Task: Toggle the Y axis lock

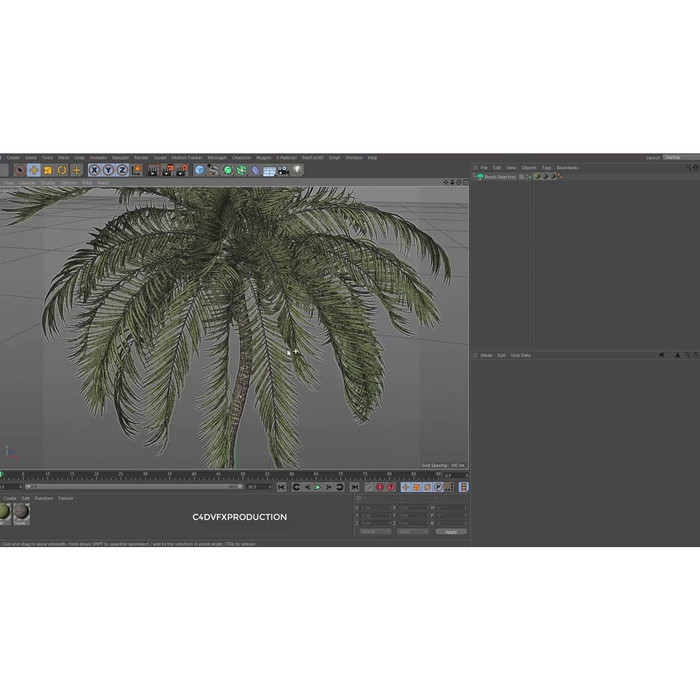Action: tap(108, 170)
